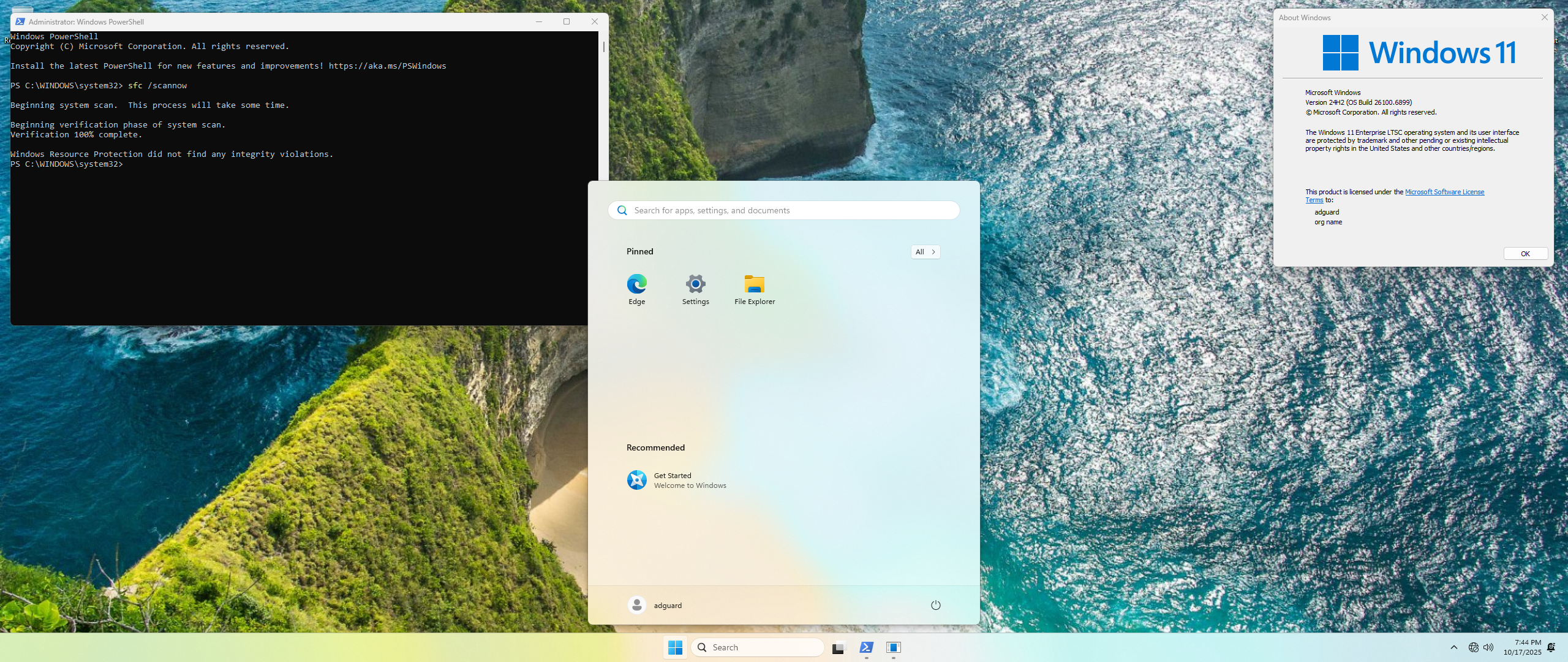Open Task View from the taskbar

pos(838,647)
